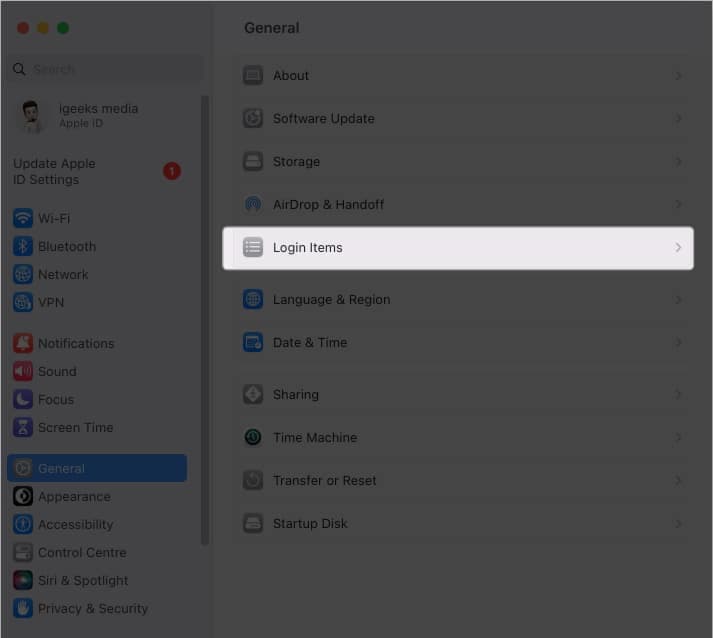Click the sidebar vertical scrollbar
Image resolution: width=713 pixels, height=638 pixels.
[x=205, y=320]
